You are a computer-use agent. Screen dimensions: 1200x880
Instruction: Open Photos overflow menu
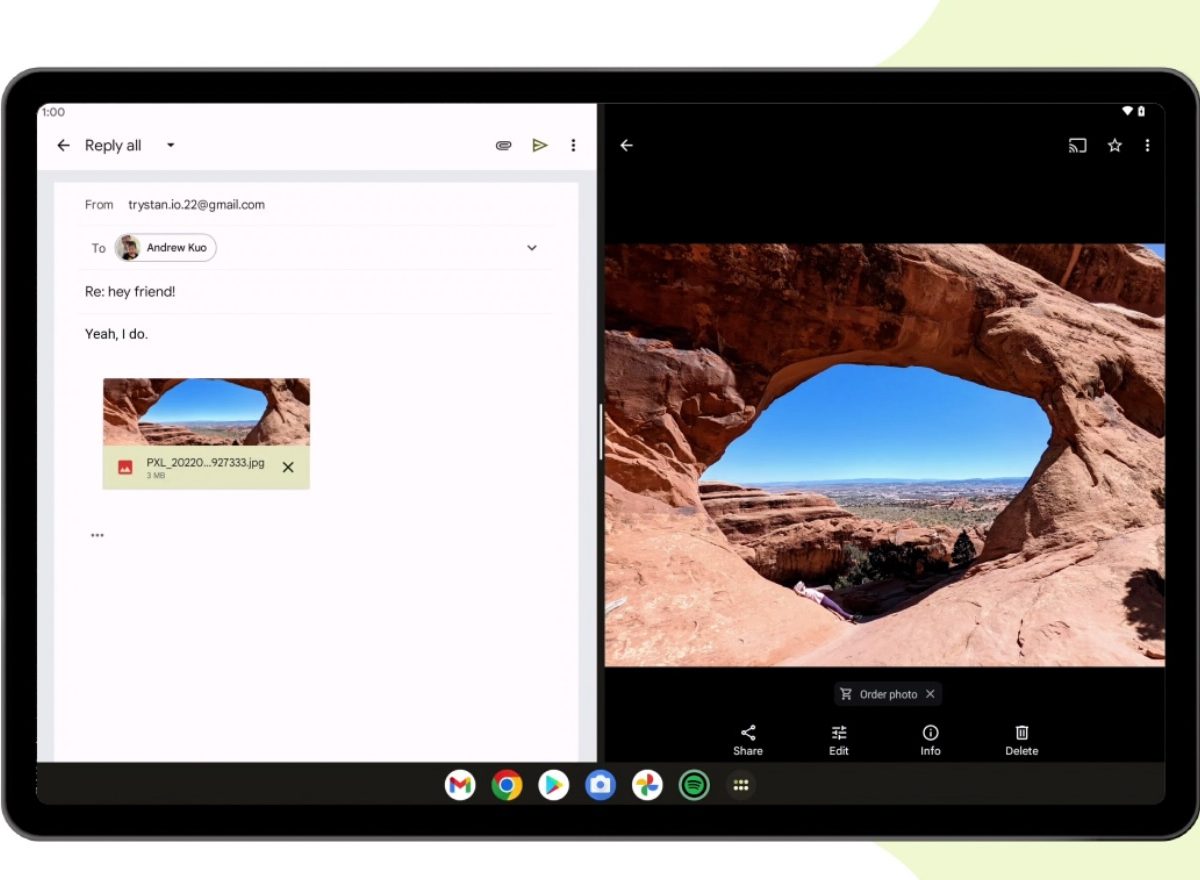pos(1147,146)
